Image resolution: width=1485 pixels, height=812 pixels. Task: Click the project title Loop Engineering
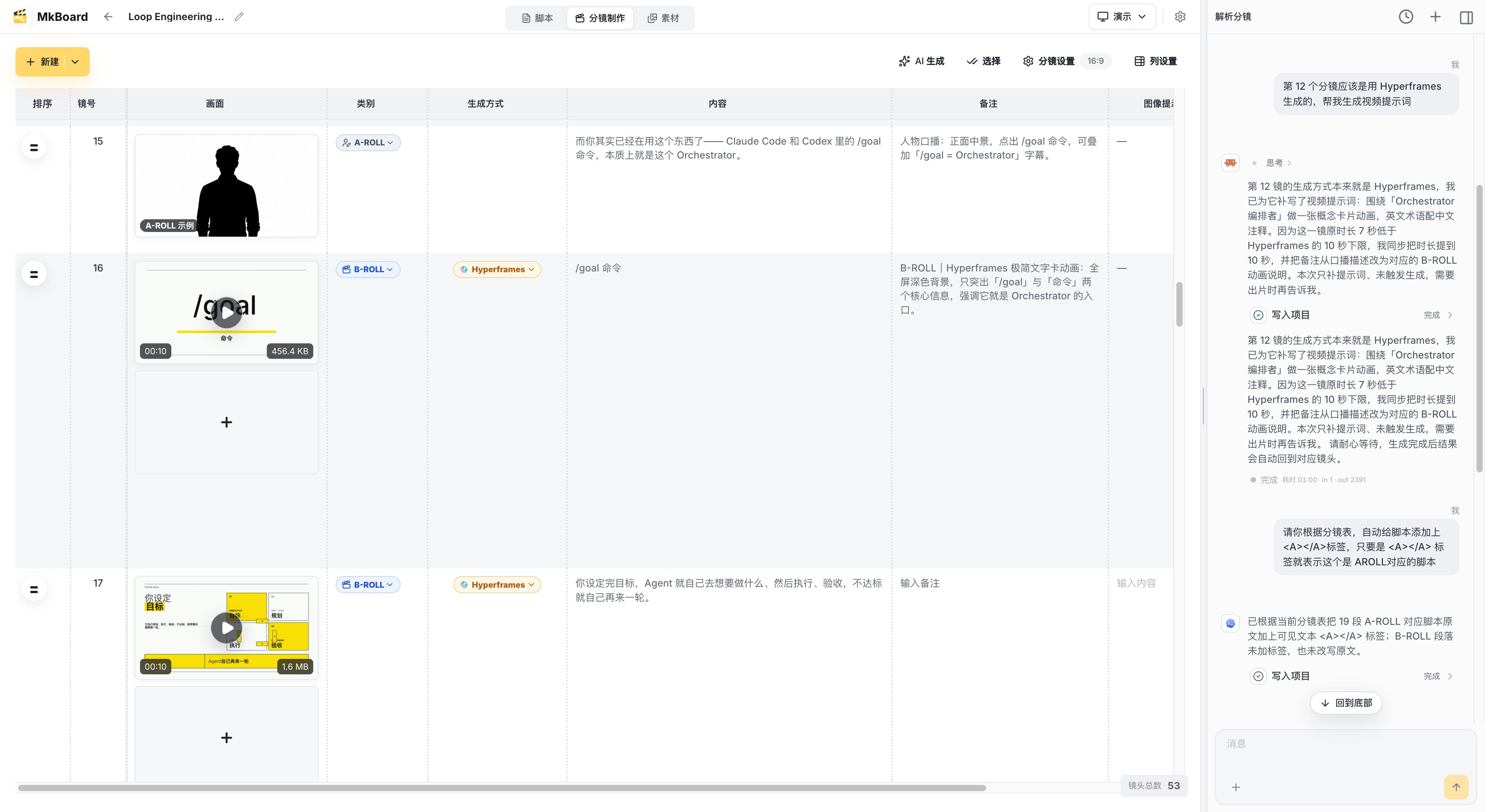[176, 17]
